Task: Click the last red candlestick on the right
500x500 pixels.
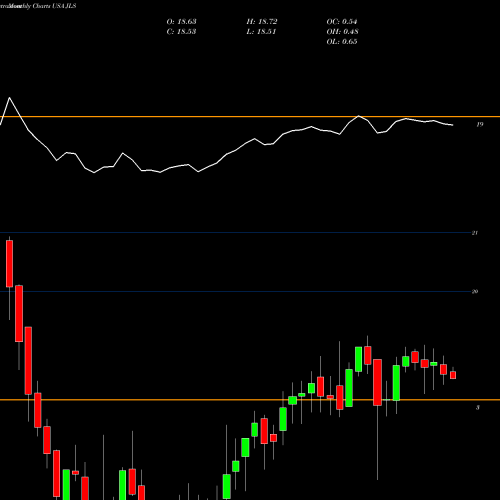Action: click(453, 375)
